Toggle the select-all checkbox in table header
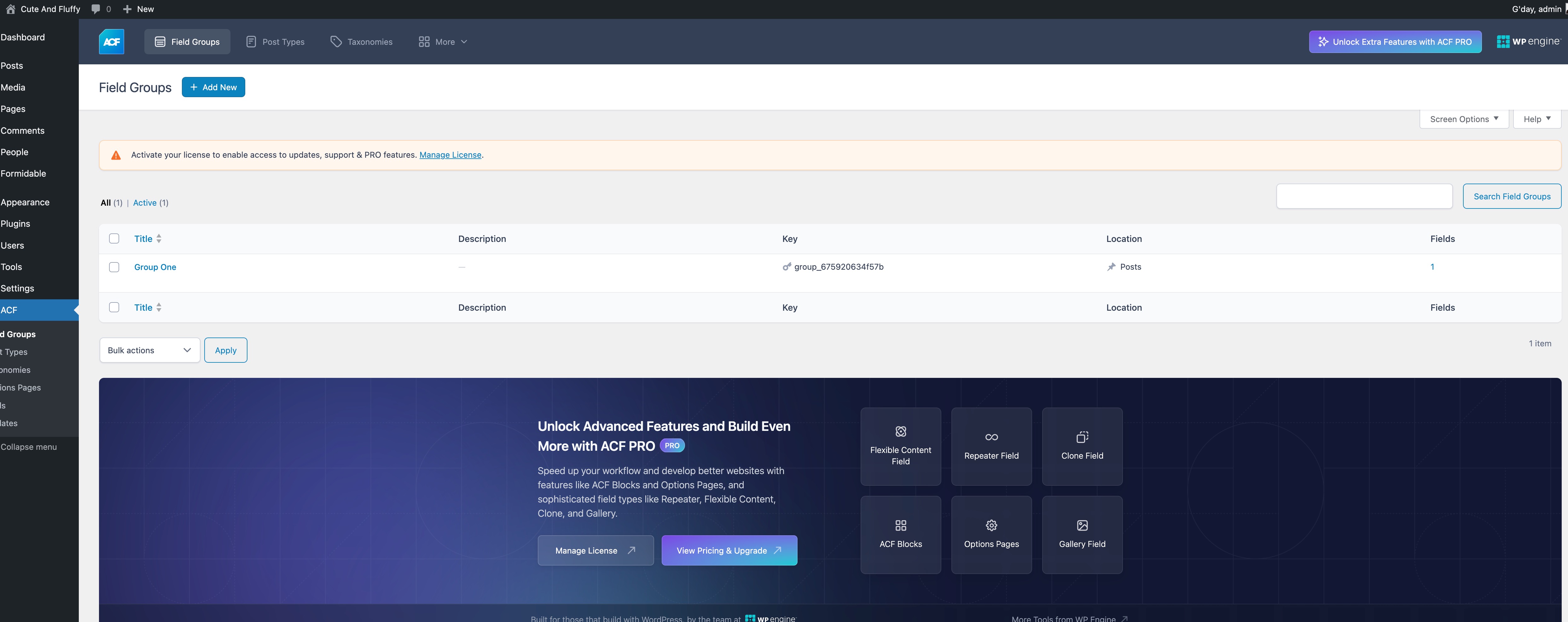The width and height of the screenshot is (1568, 622). (114, 238)
